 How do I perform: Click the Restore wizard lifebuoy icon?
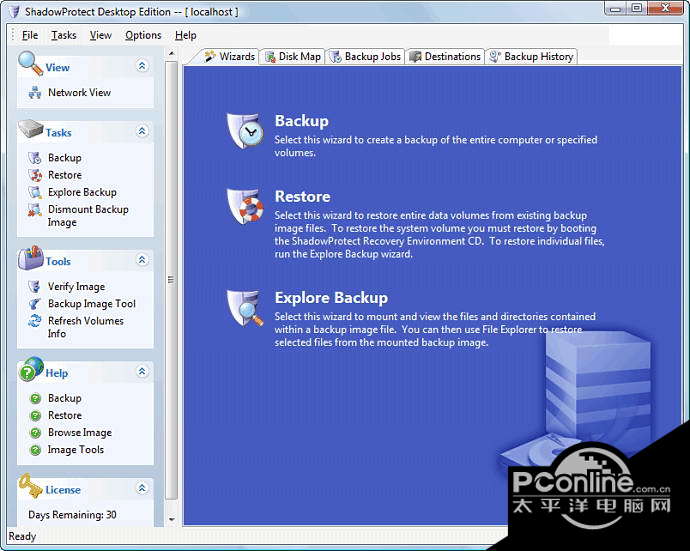[246, 206]
